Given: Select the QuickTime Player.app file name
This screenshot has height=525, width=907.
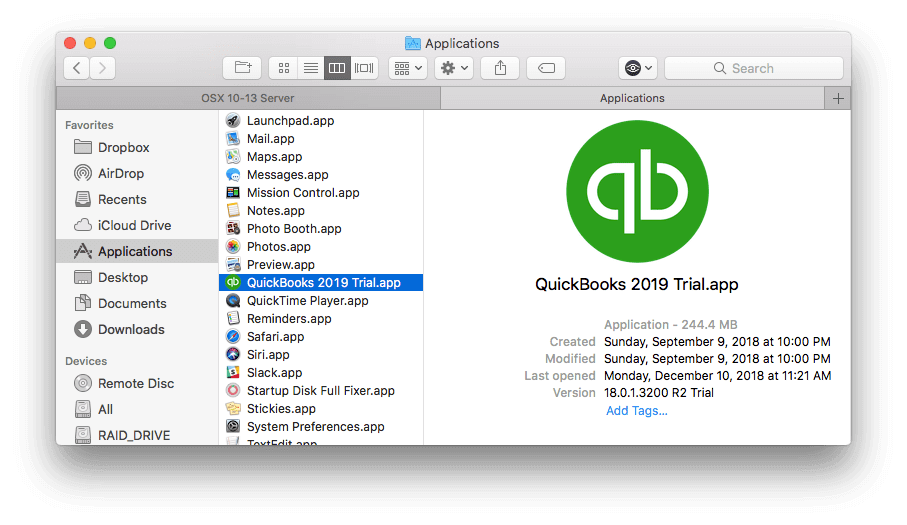Looking at the screenshot, I should point(308,301).
